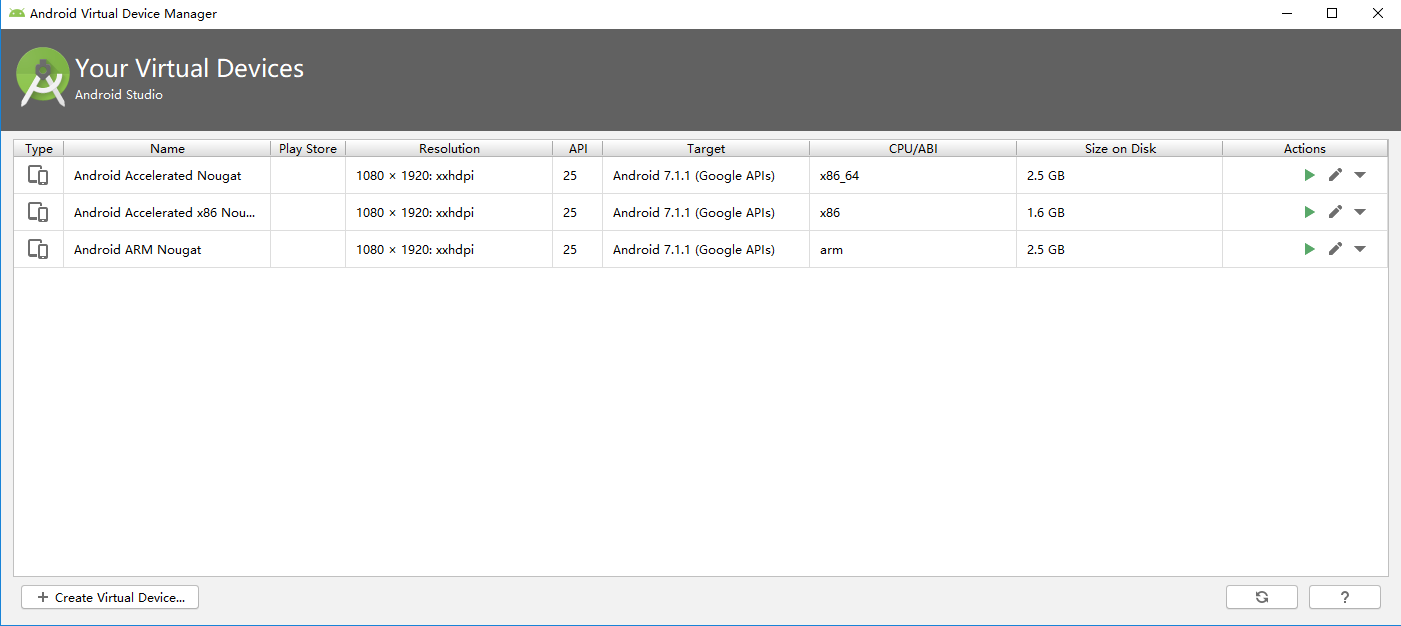The height and width of the screenshot is (626, 1401).
Task: Launch the Android Accelerated x86 Nougat emulator
Action: 1309,212
